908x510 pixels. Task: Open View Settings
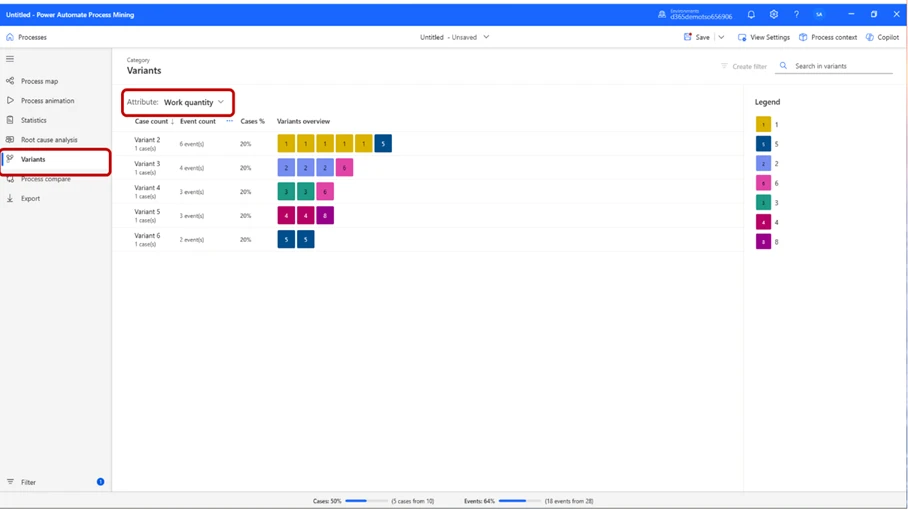(763, 37)
